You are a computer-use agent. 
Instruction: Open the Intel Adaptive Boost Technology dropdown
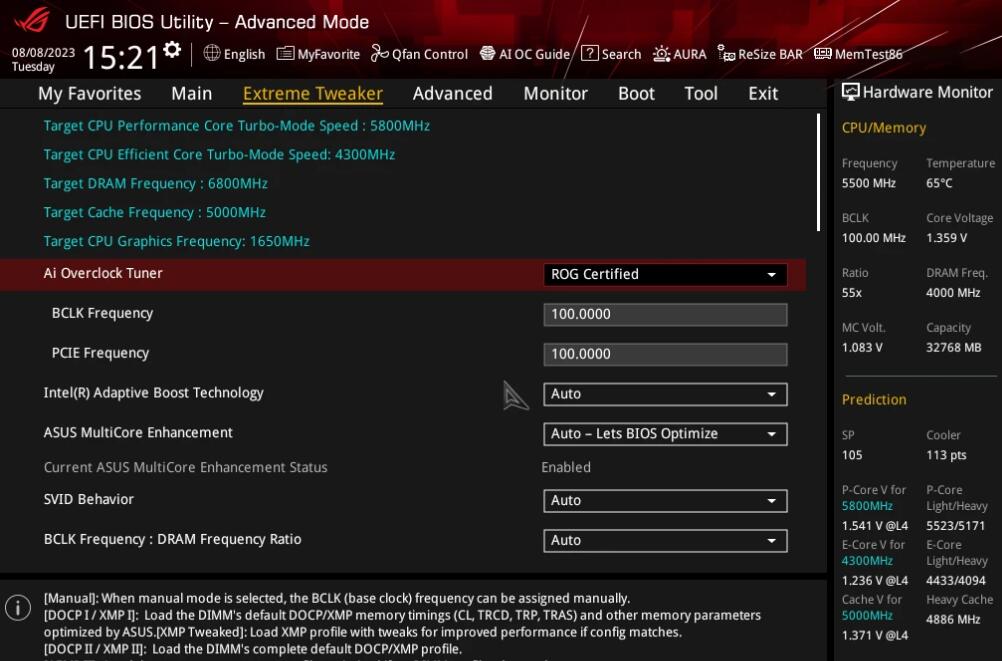664,393
